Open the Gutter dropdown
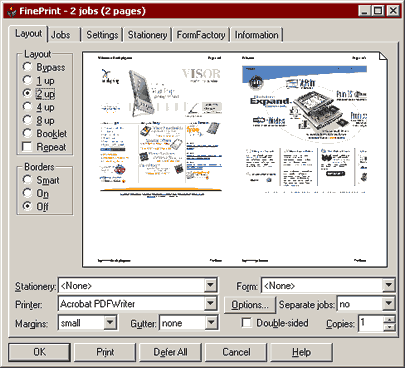 point(211,323)
